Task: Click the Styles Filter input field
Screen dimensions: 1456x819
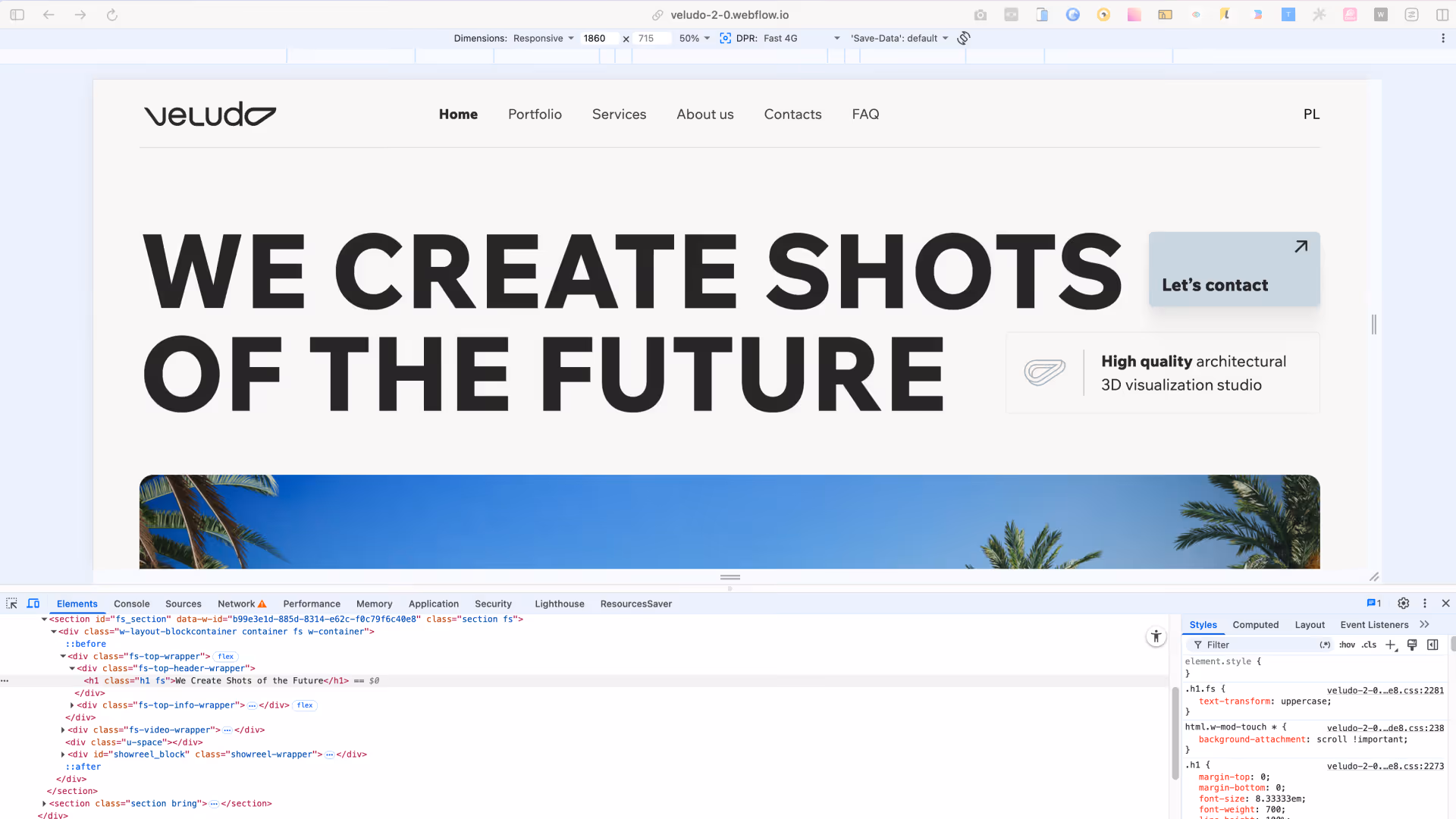Action: click(1259, 645)
